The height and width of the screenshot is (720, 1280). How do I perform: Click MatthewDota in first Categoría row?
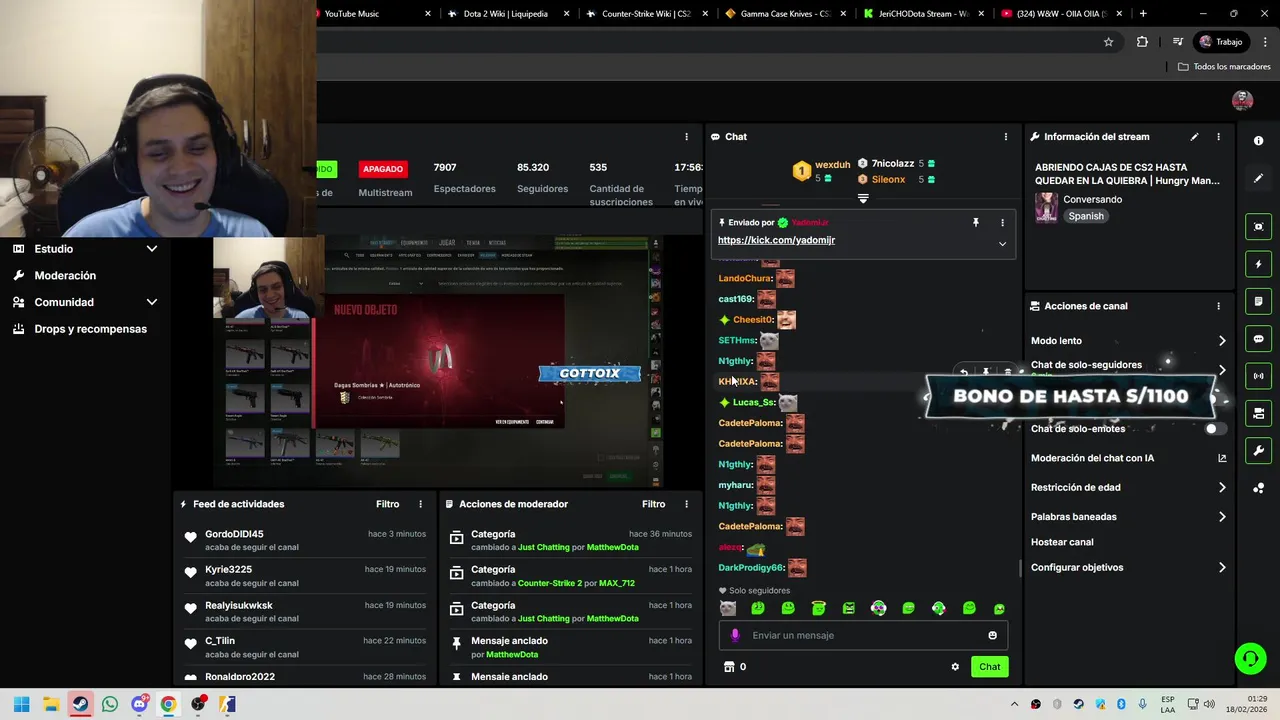pos(612,547)
